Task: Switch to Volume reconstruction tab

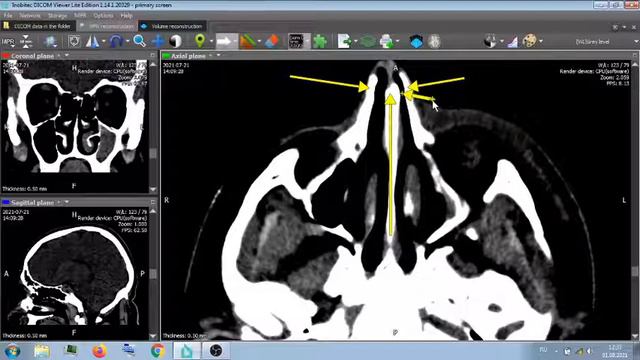Action: pos(173,26)
